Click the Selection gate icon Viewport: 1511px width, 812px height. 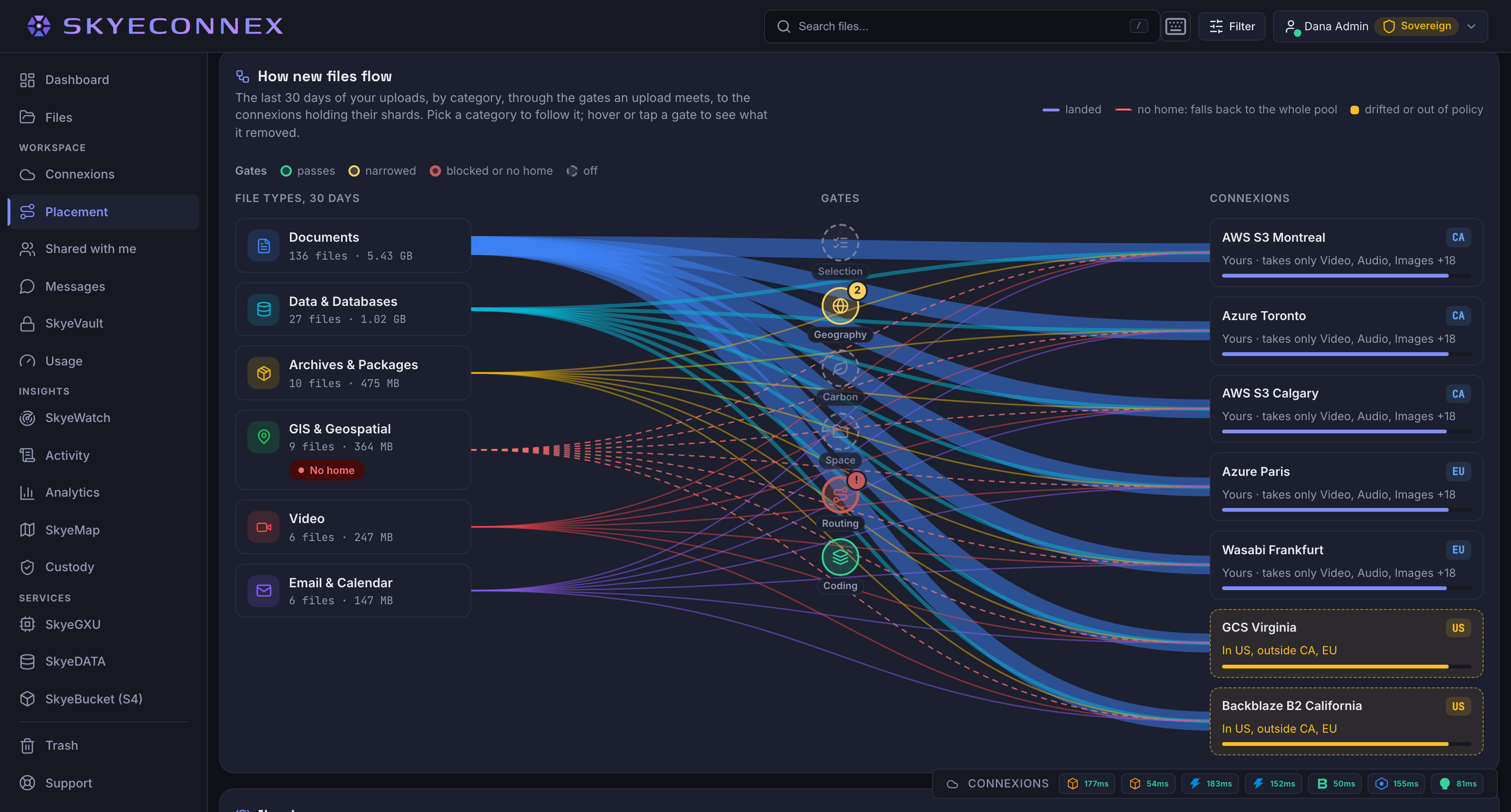840,243
